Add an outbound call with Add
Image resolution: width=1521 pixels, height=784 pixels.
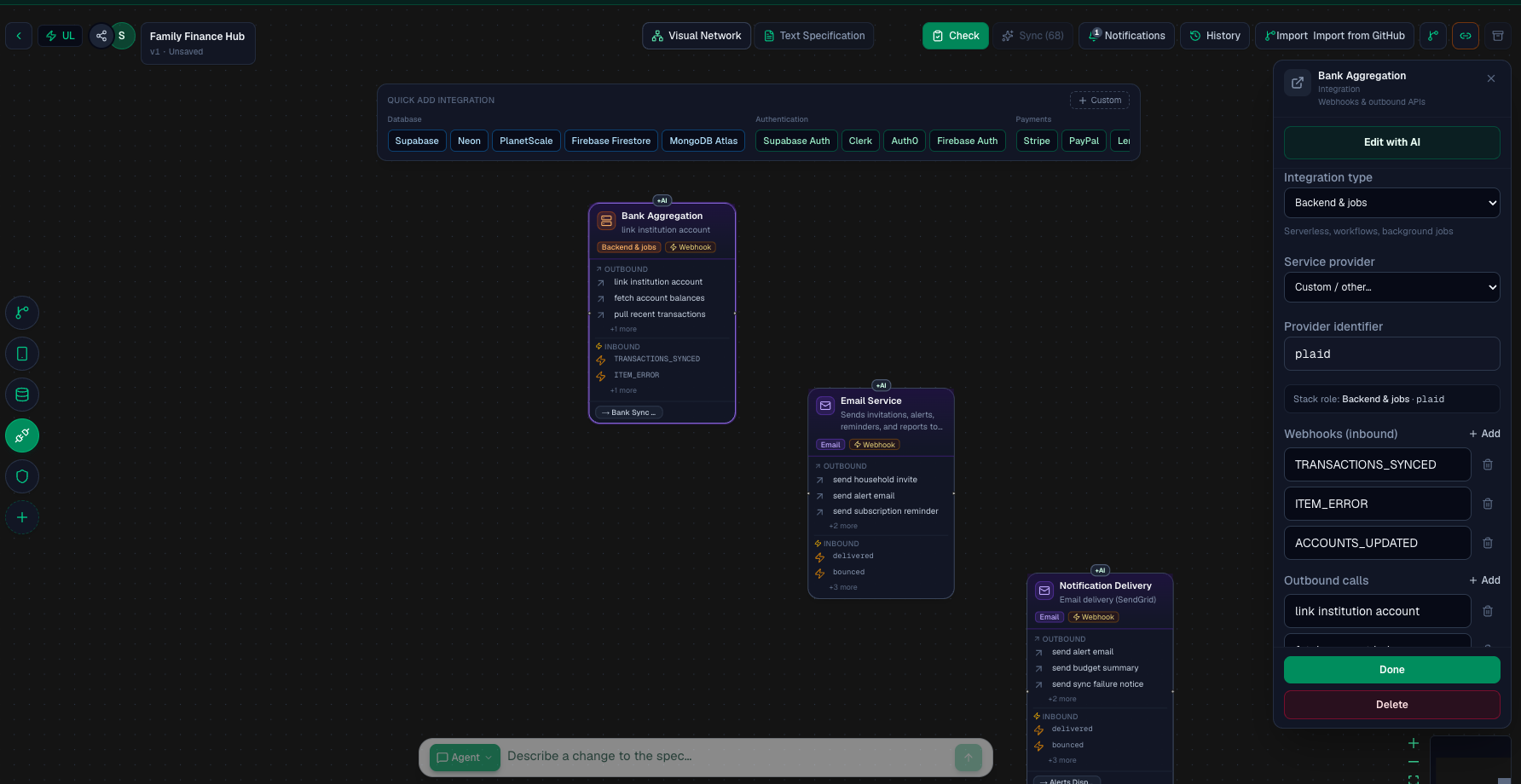(1484, 580)
